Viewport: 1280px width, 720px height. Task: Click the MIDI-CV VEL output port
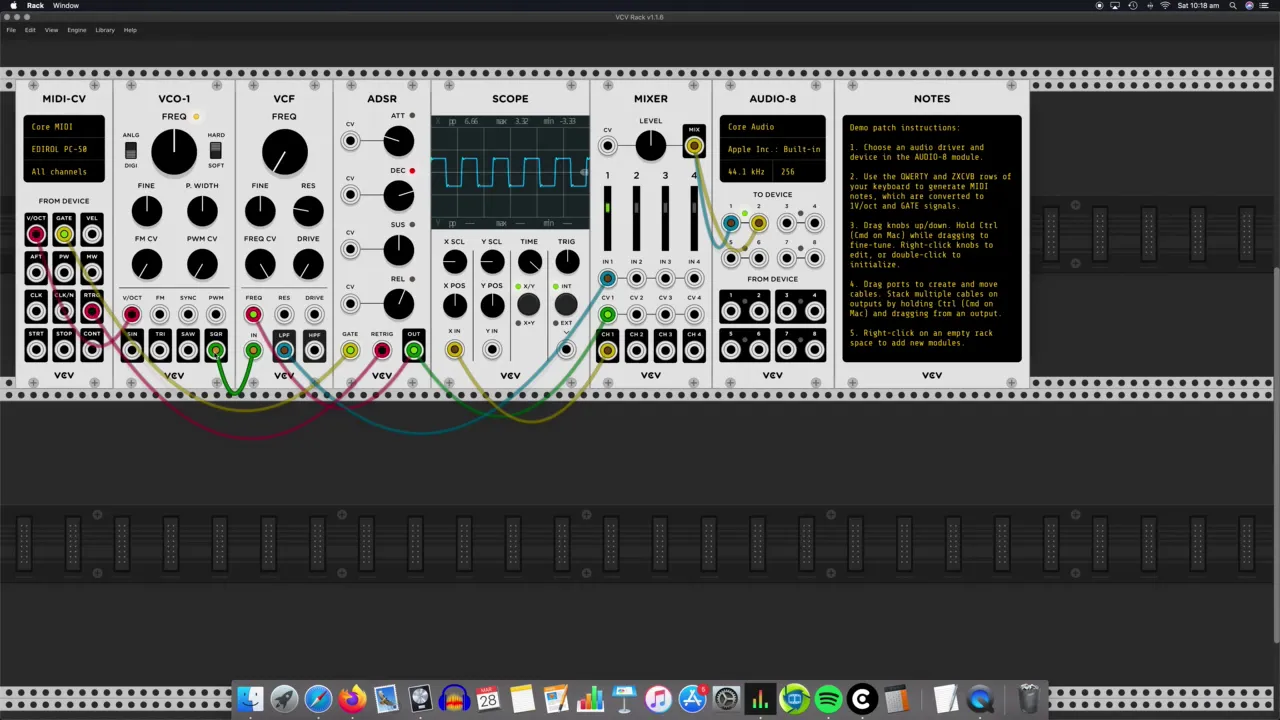point(92,235)
